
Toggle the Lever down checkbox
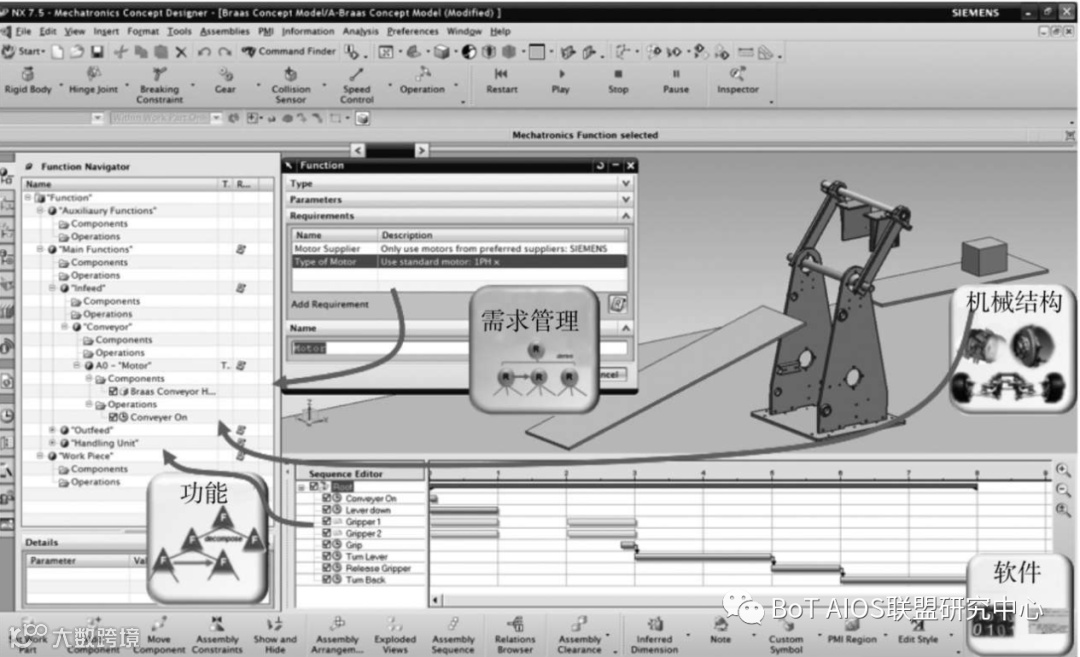pos(326,510)
